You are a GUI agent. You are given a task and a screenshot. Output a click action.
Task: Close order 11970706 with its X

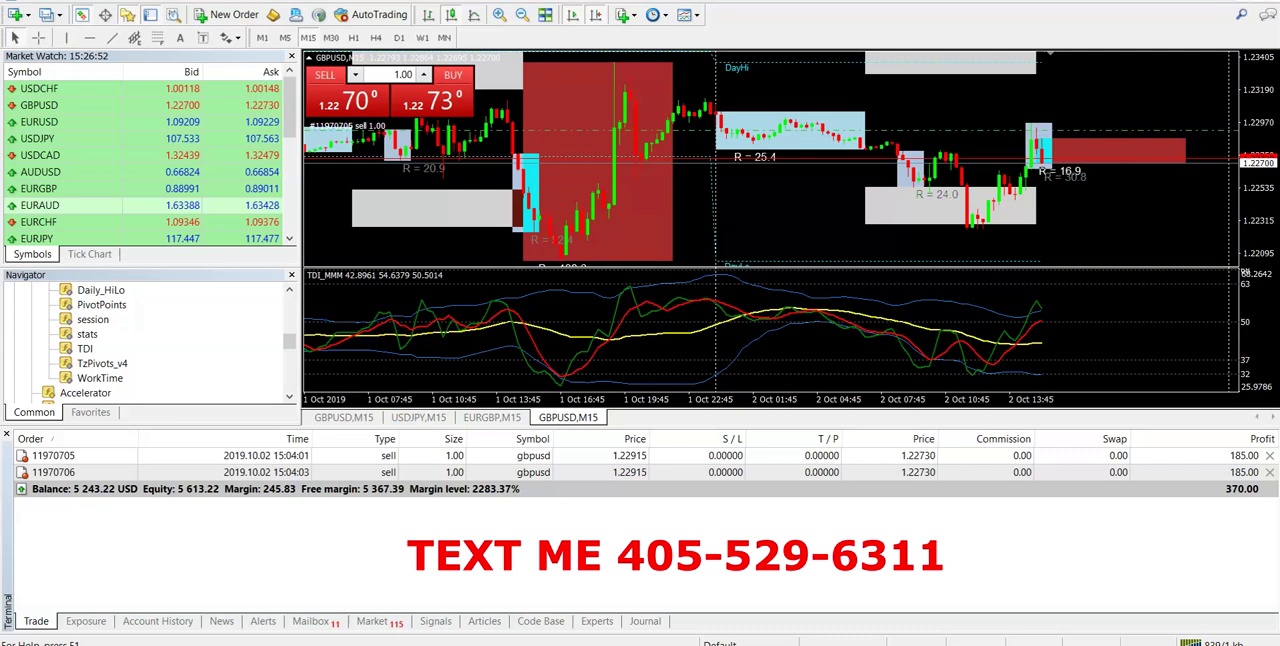1269,472
